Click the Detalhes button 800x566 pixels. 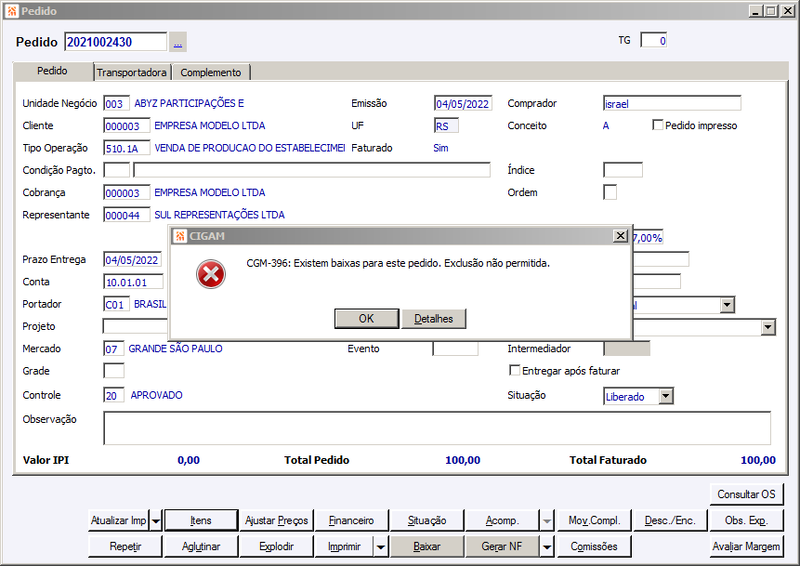tap(434, 318)
